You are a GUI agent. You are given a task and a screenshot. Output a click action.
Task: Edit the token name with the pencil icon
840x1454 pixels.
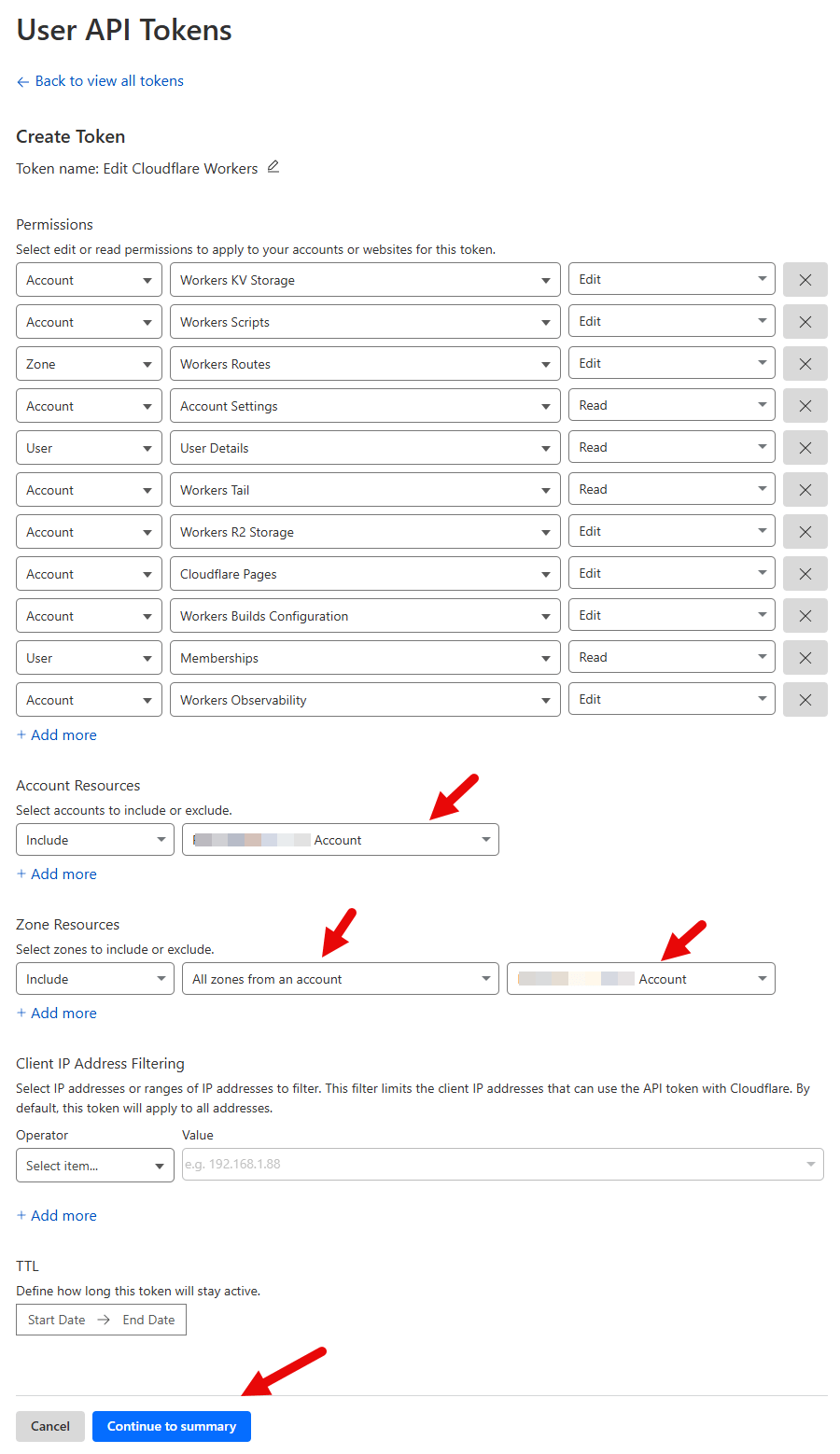pos(273,167)
